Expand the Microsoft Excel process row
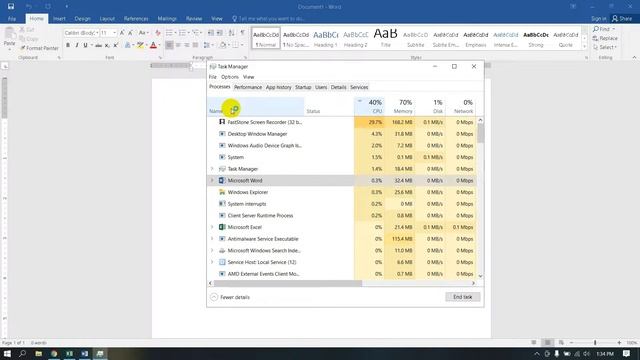The height and width of the screenshot is (360, 640). pyautogui.click(x=212, y=227)
